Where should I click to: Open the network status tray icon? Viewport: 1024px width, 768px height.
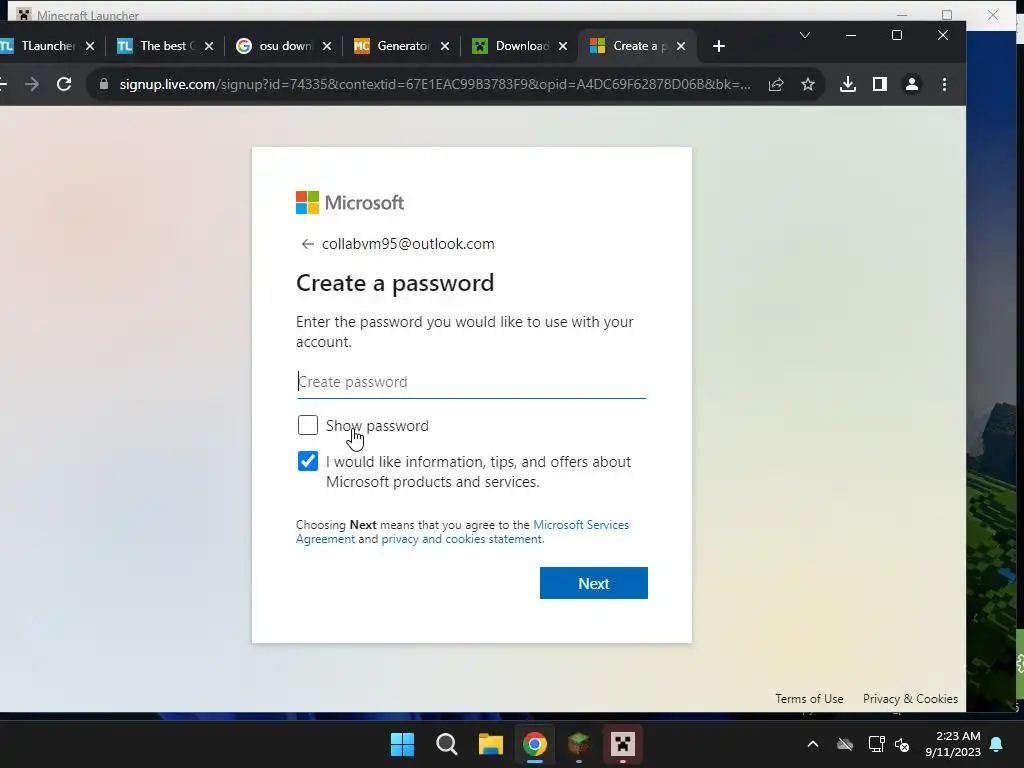pyautogui.click(x=876, y=744)
